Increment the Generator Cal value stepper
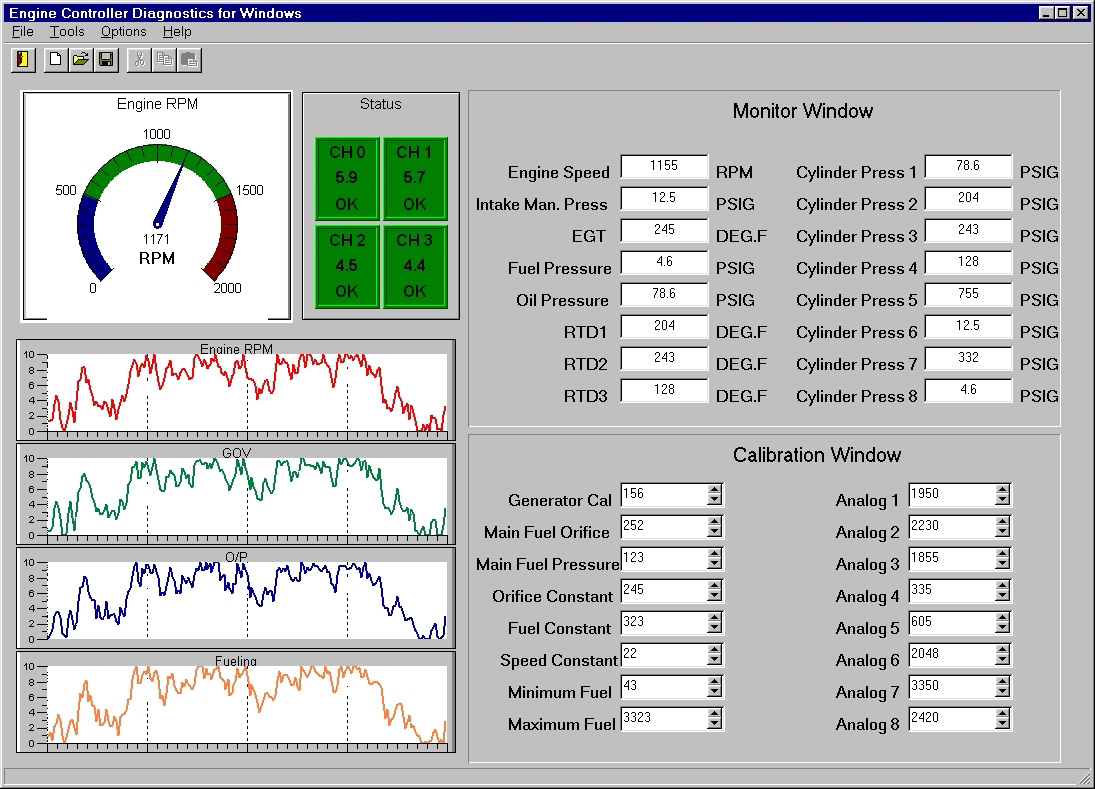This screenshot has width=1095, height=789. pos(714,490)
